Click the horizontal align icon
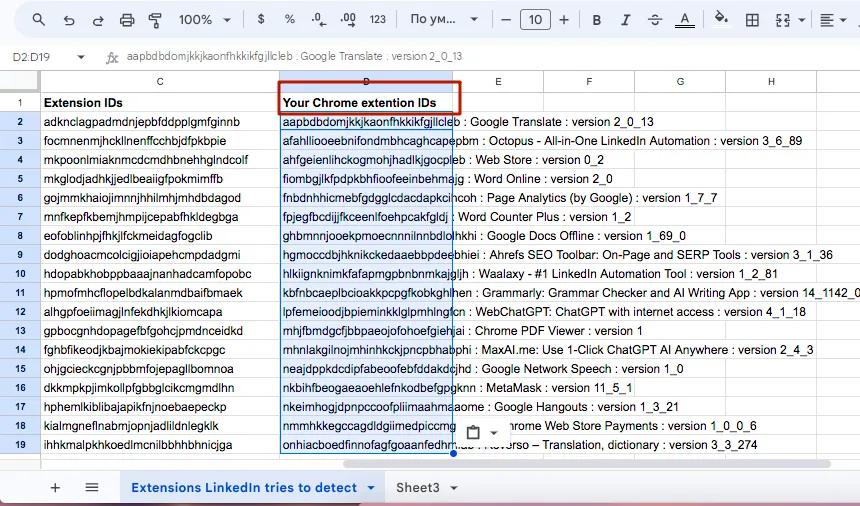 (x=827, y=20)
